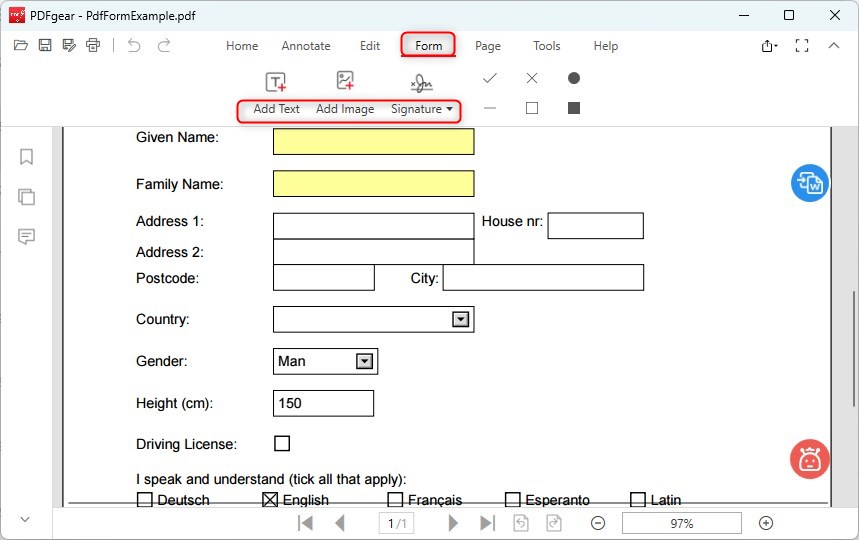Image resolution: width=859 pixels, height=540 pixels.
Task: Switch to the Form tab
Action: (x=428, y=46)
